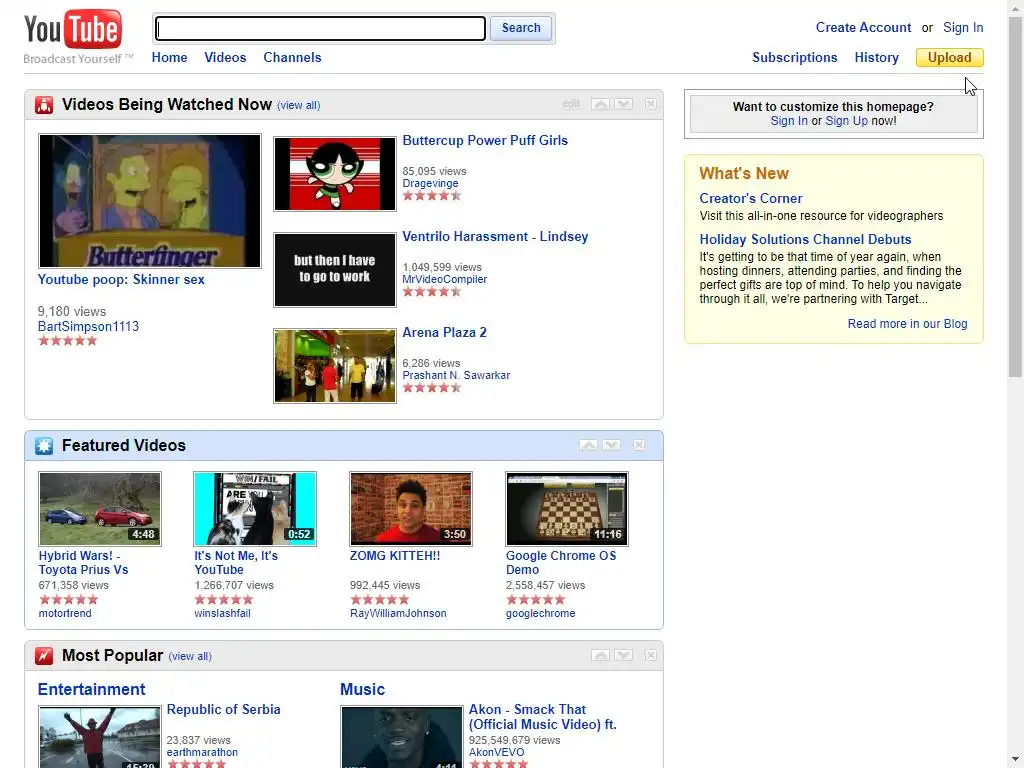Screen dimensions: 1024x768
Task: Click star rating for ZOMG KITTEH video
Action: [x=379, y=600]
